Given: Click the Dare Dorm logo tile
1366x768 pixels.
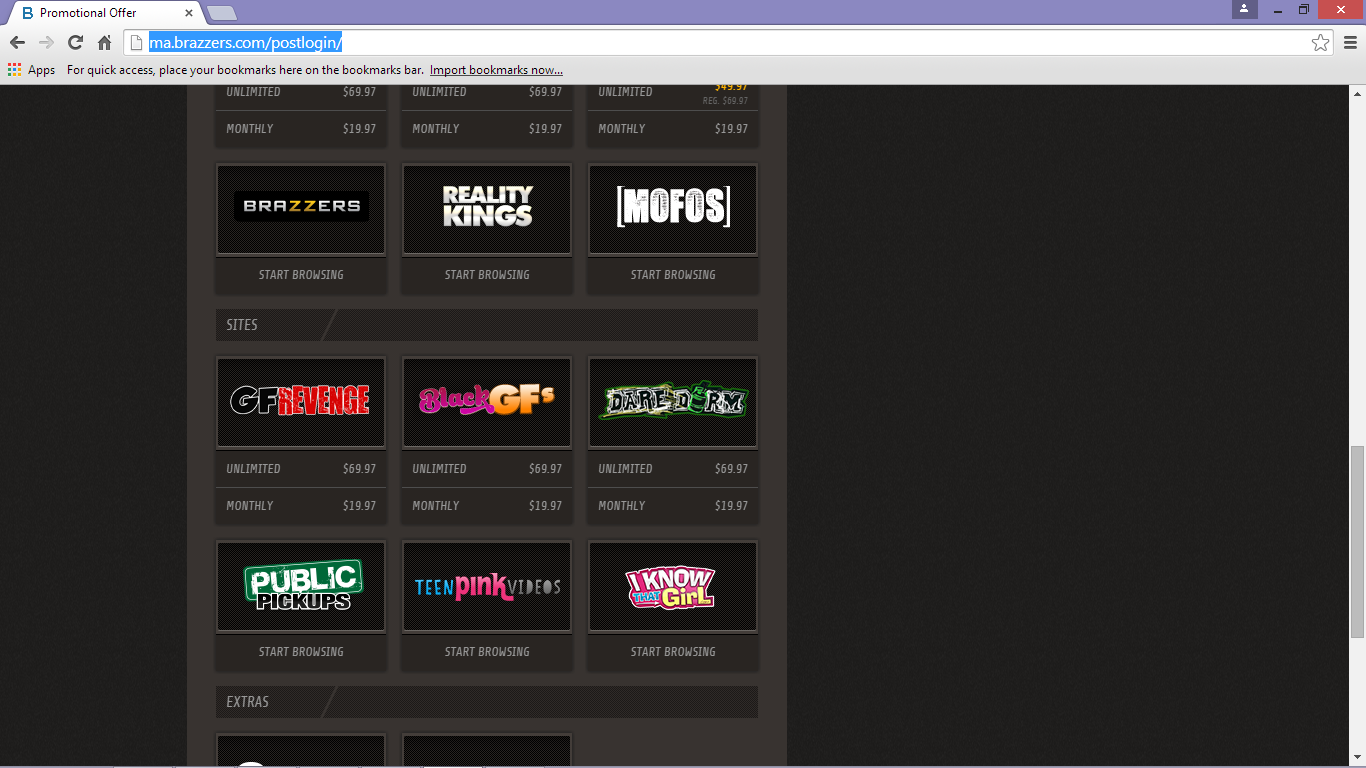Looking at the screenshot, I should point(673,402).
